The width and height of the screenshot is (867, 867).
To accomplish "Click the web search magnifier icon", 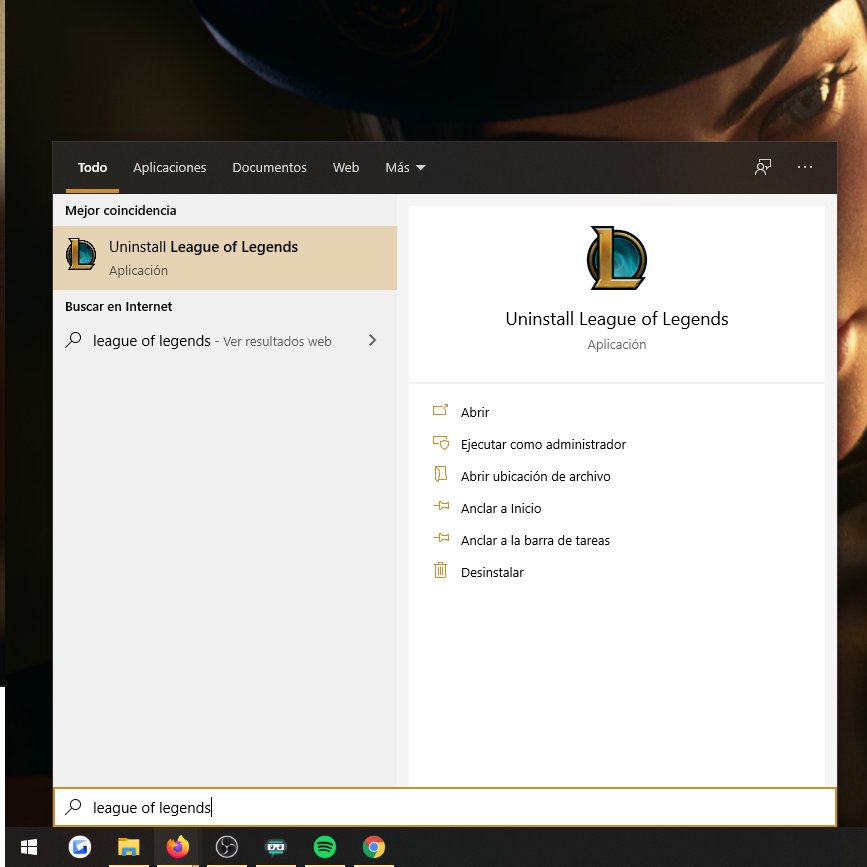I will (73, 340).
